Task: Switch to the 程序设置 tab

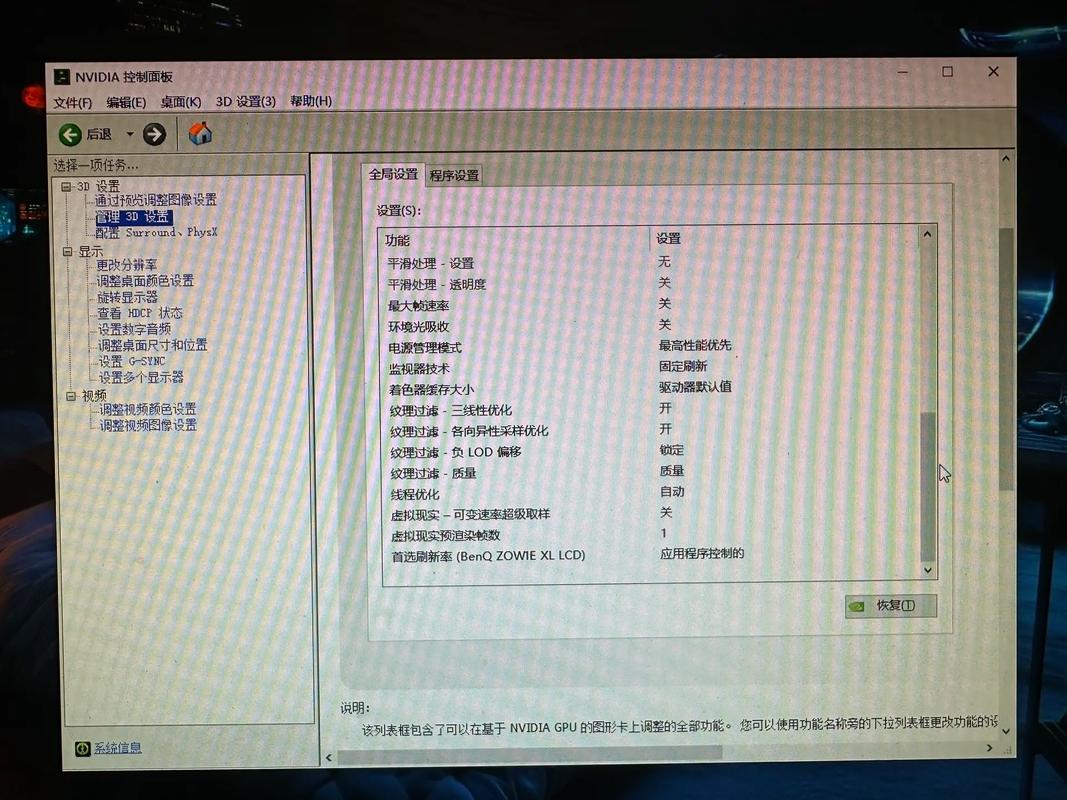Action: (x=454, y=175)
